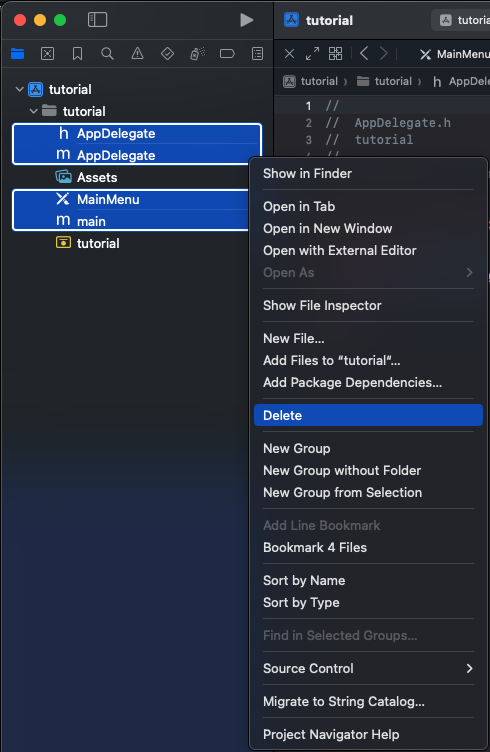Image resolution: width=490 pixels, height=752 pixels.
Task: Choose Migrate to String Catalog...
Action: click(368, 702)
